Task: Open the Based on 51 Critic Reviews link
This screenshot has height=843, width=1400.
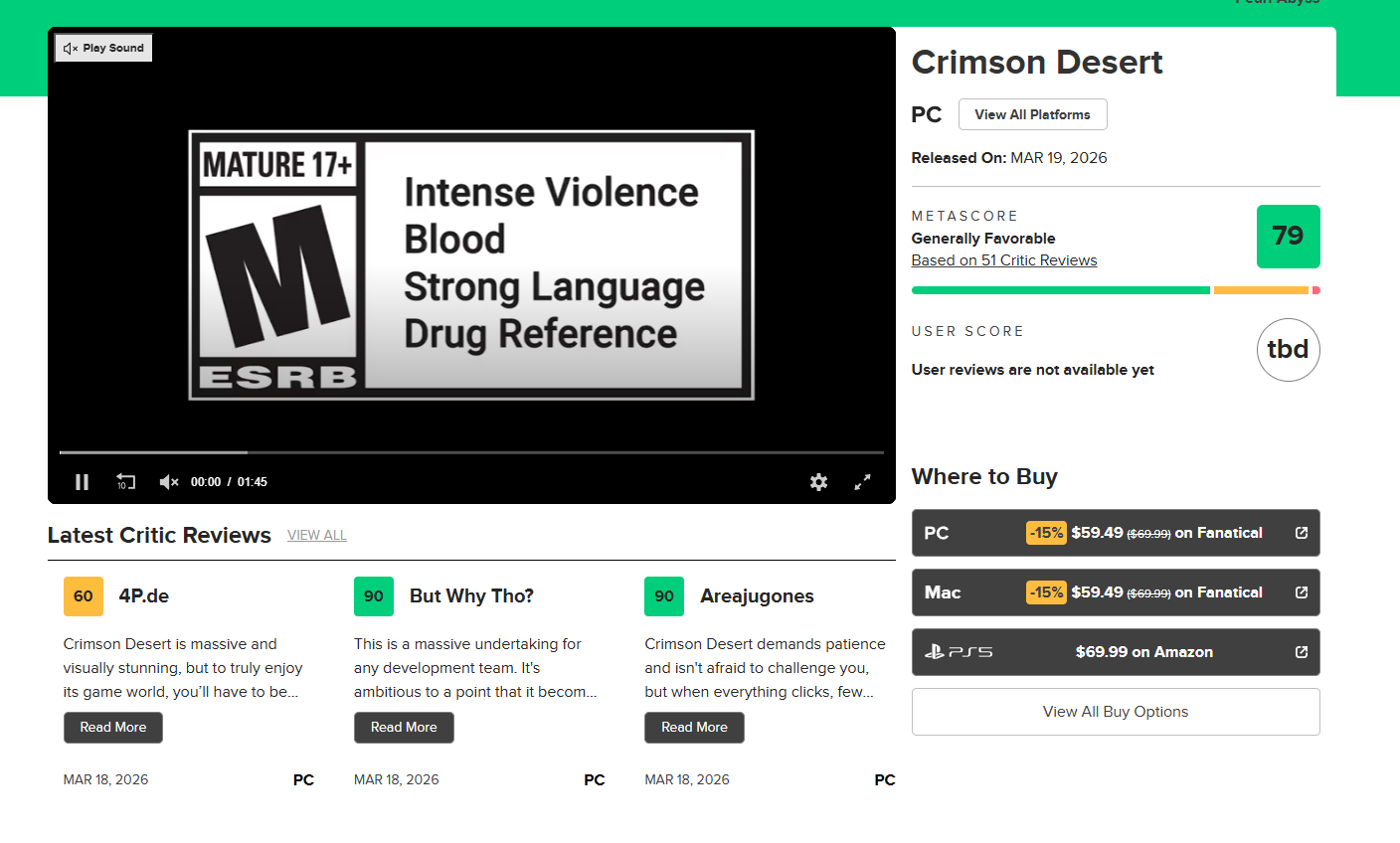Action: (1004, 260)
